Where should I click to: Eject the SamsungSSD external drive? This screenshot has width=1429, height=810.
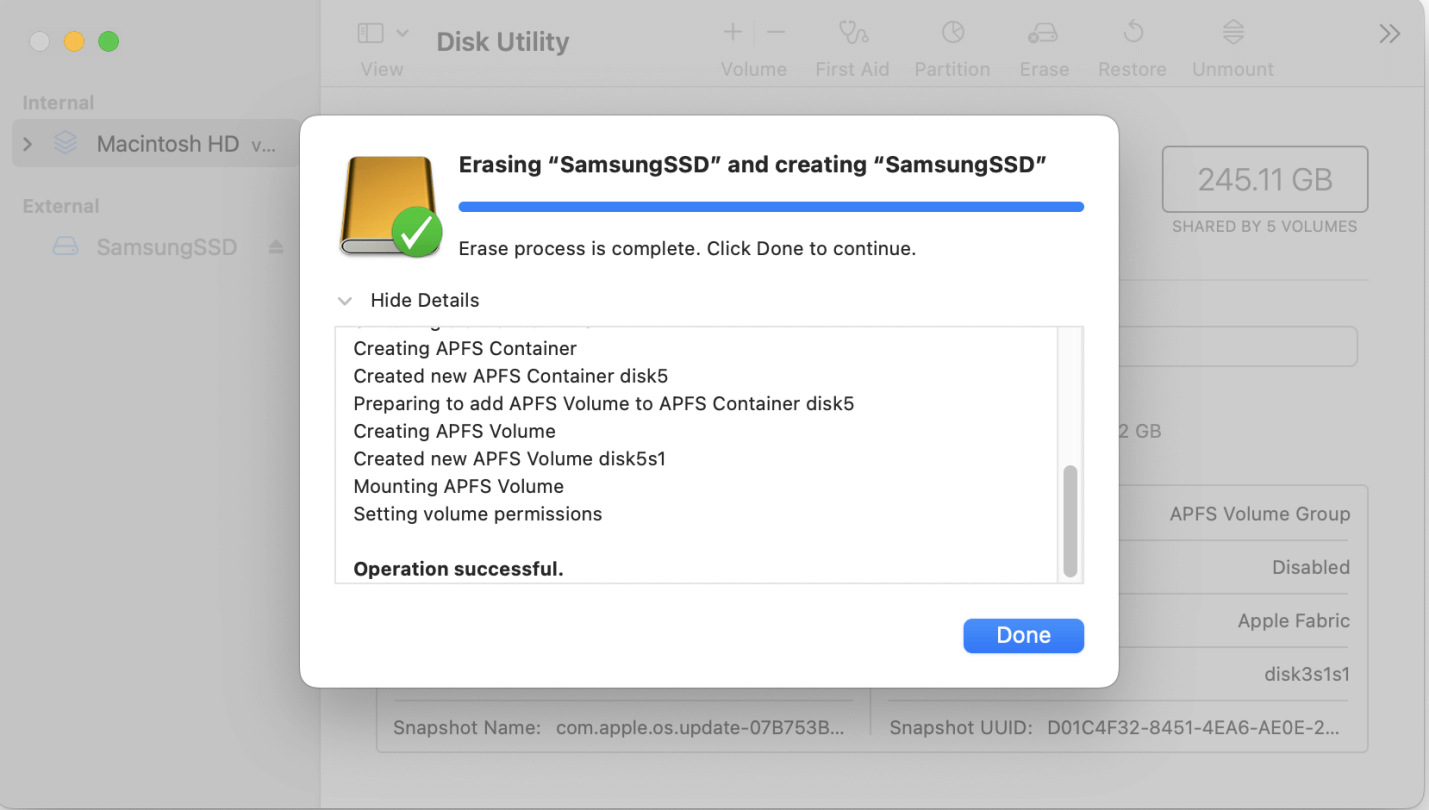click(x=276, y=247)
